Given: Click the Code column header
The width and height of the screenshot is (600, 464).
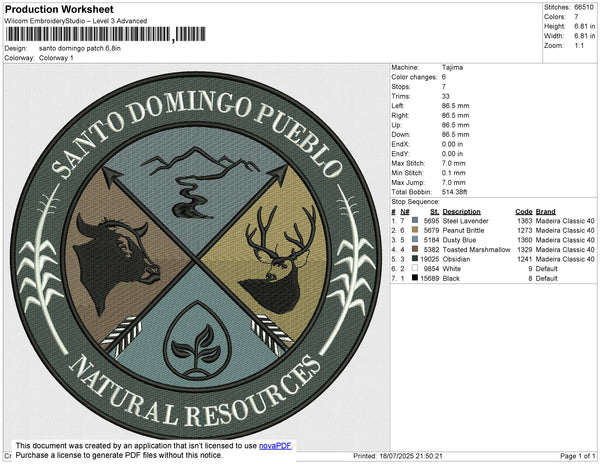Looking at the screenshot, I should pos(523,212).
